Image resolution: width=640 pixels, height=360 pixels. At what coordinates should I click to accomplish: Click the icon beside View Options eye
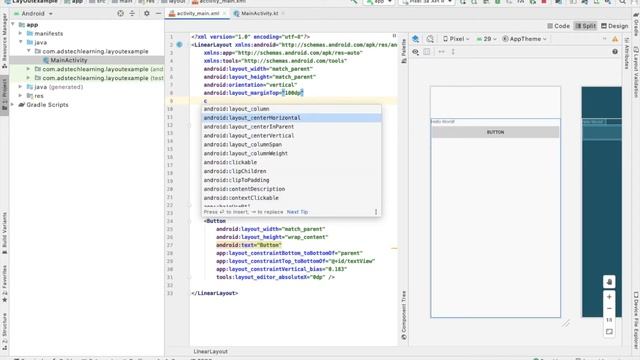click(427, 52)
